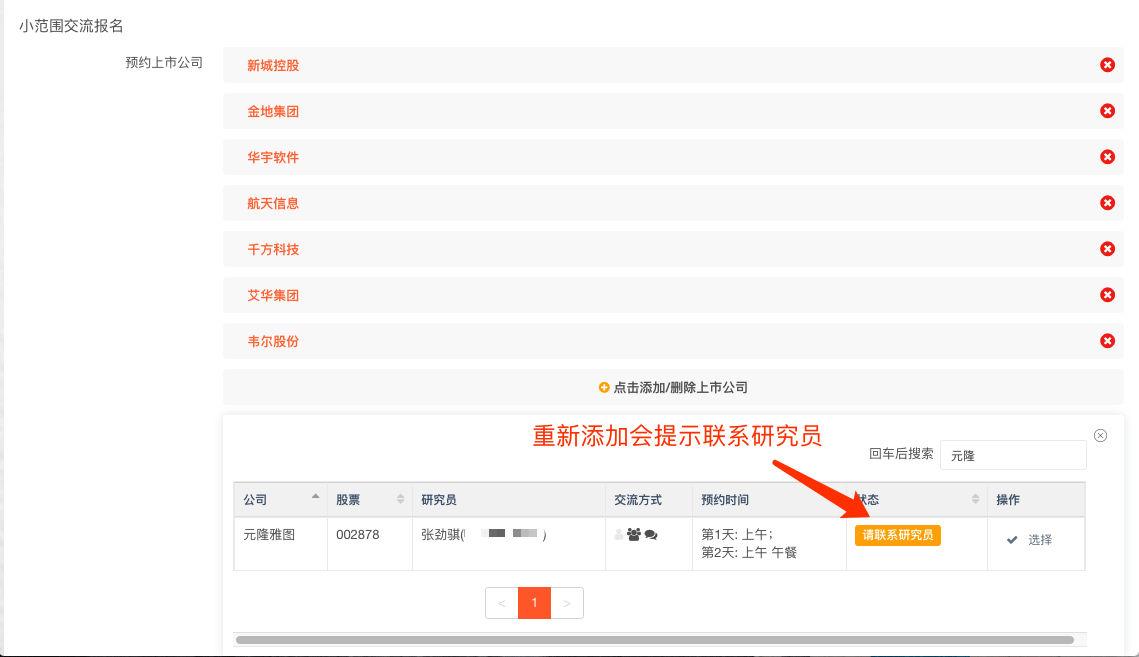Choose 选择 for 元隆雅图
The width and height of the screenshot is (1139, 657).
pos(1039,540)
